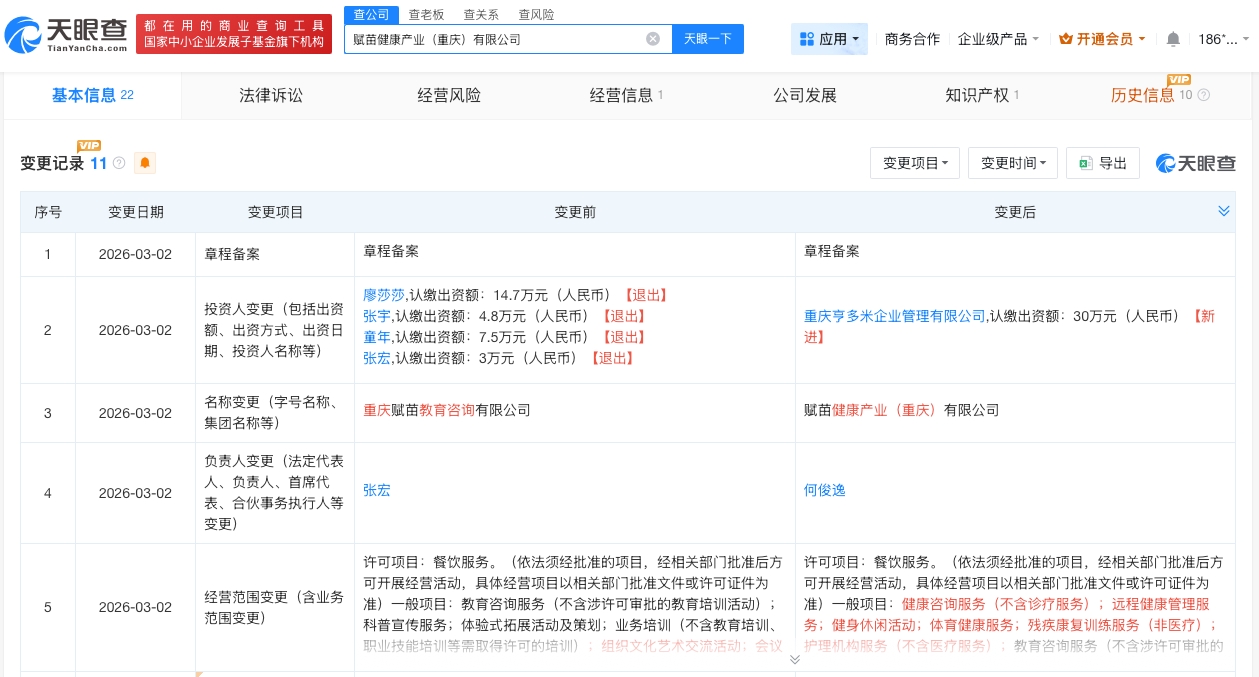The width and height of the screenshot is (1259, 677).
Task: Click the 变更项目 column header
Action: 275,212
